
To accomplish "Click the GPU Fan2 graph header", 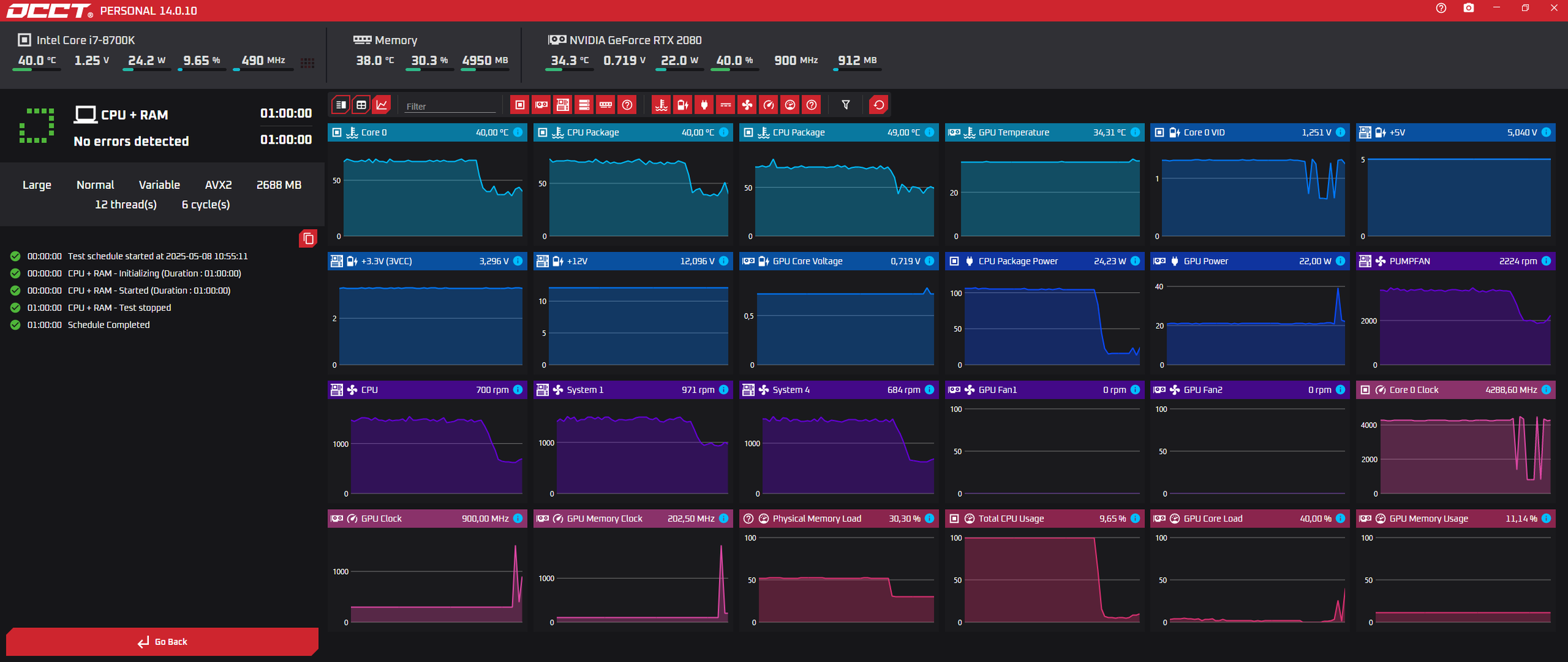I will [1250, 390].
